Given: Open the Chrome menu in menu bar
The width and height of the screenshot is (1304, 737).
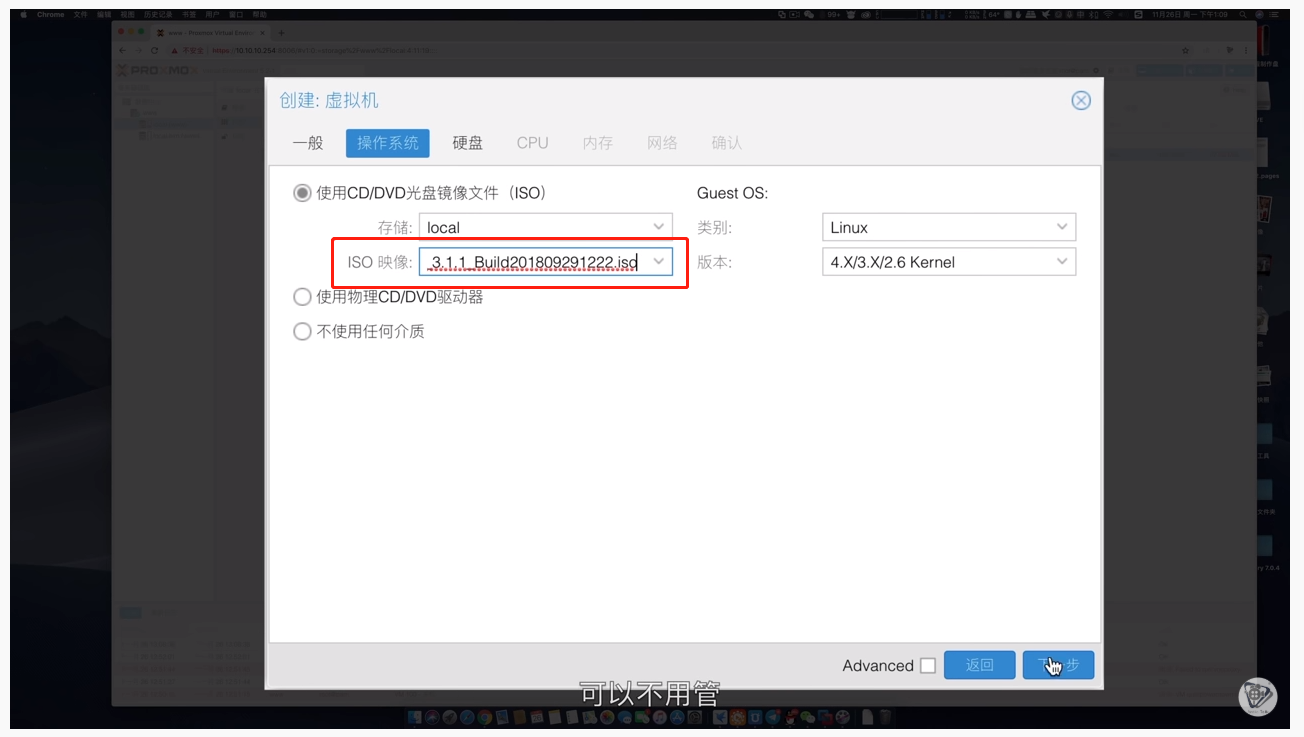Looking at the screenshot, I should 51,14.
